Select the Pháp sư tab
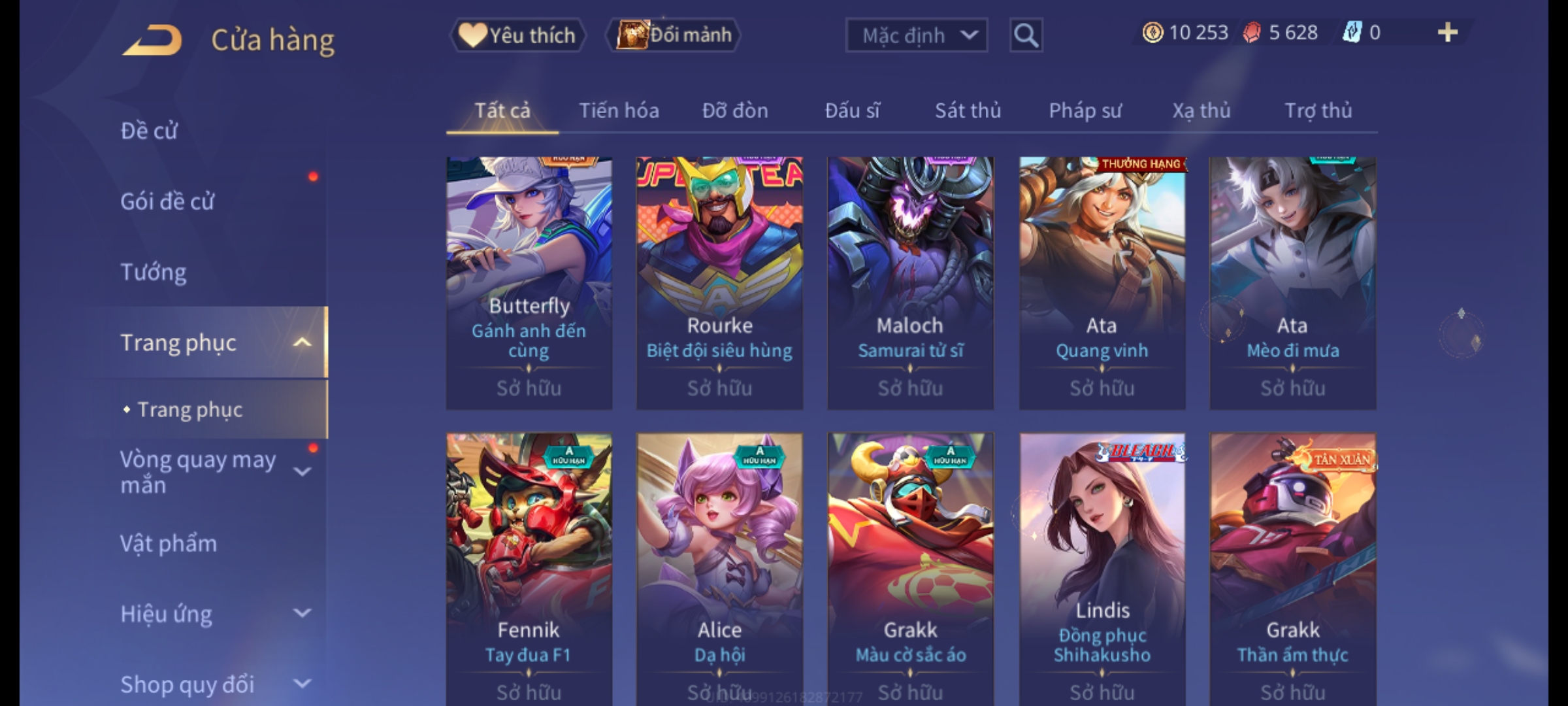 [x=1085, y=110]
